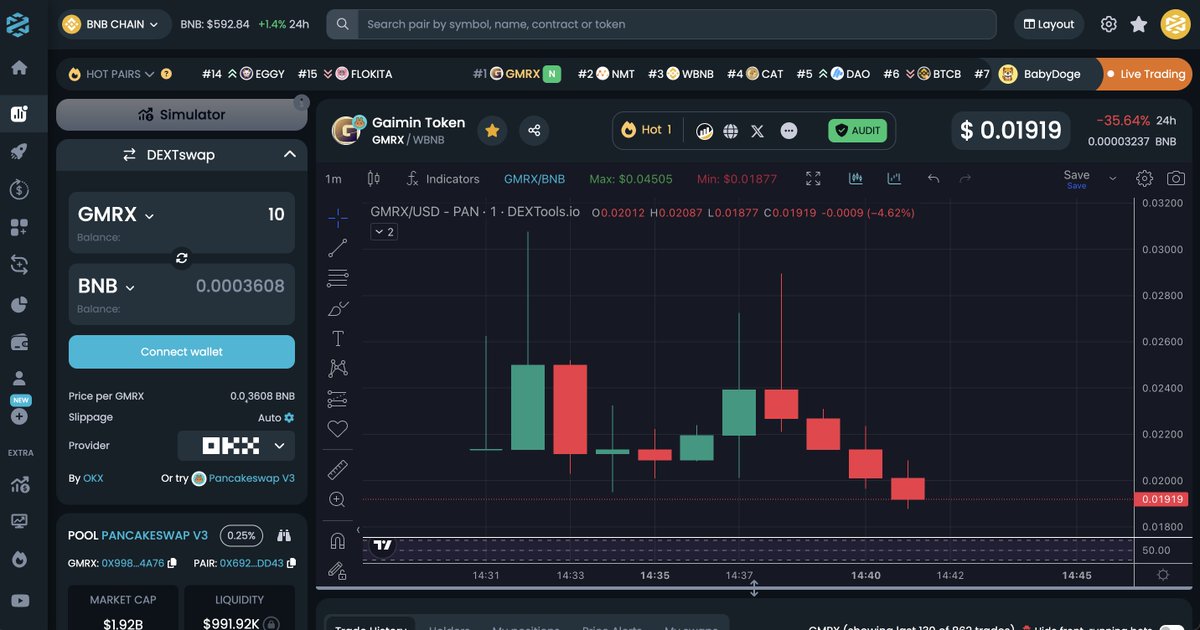Toggle the magnet snap tool

pos(338,541)
